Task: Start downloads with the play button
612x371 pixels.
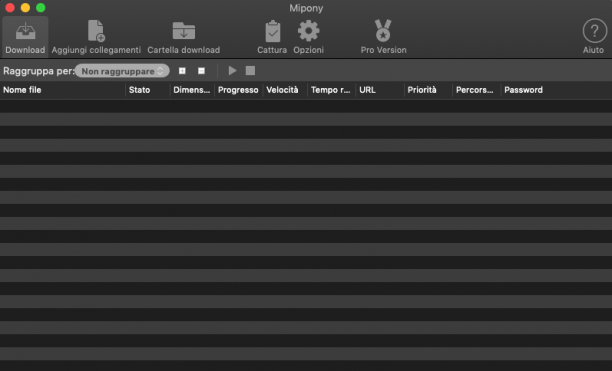Action: tap(232, 71)
